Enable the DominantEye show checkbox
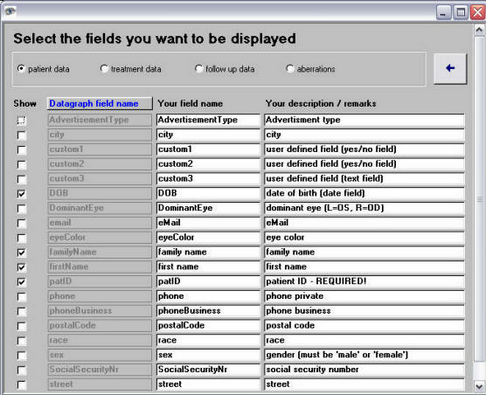 click(21, 208)
